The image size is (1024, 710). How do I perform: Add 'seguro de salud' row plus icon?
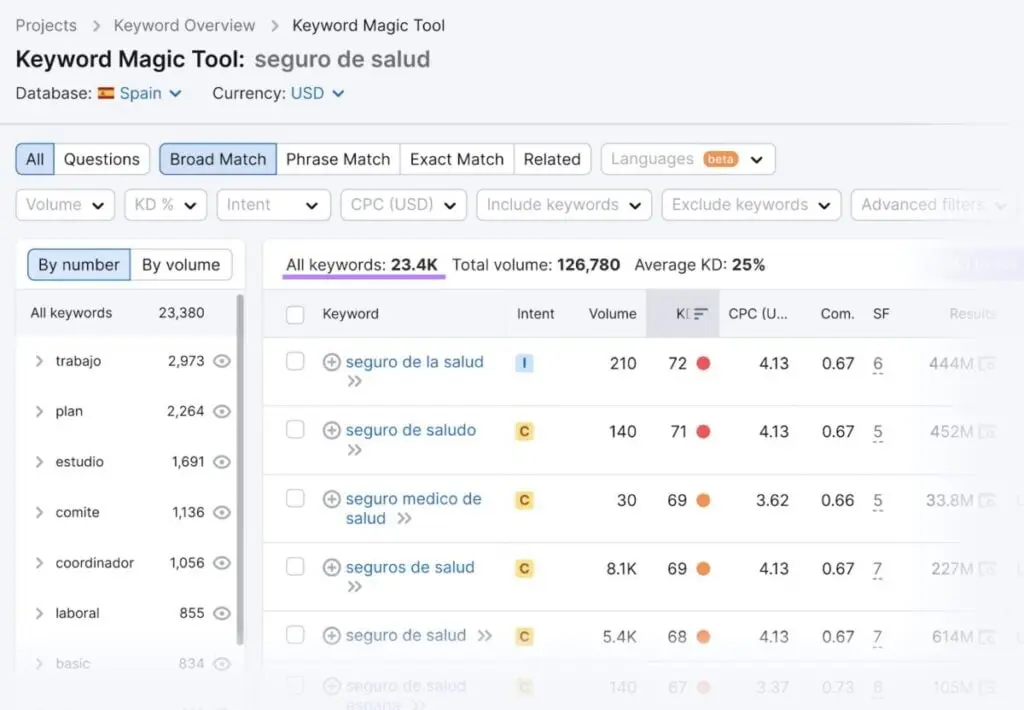(x=332, y=636)
